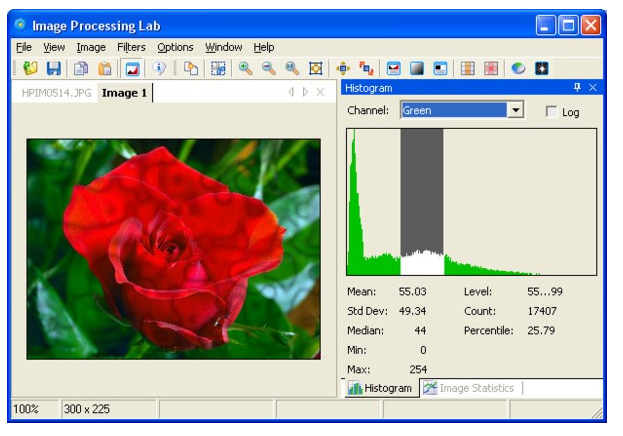This screenshot has width=623, height=436.
Task: Click the Zoom Out magnifier icon
Action: [x=269, y=68]
